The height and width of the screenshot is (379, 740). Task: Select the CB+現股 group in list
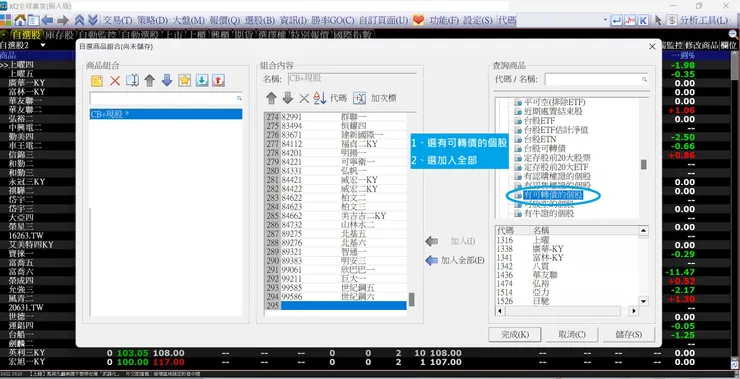(x=166, y=114)
